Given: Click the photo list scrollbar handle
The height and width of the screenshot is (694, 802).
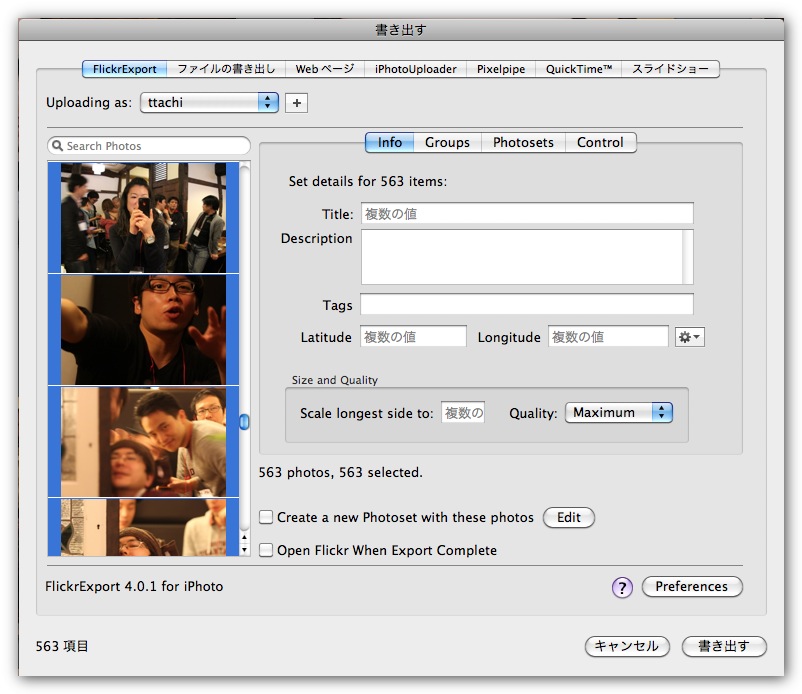Looking at the screenshot, I should coord(244,422).
